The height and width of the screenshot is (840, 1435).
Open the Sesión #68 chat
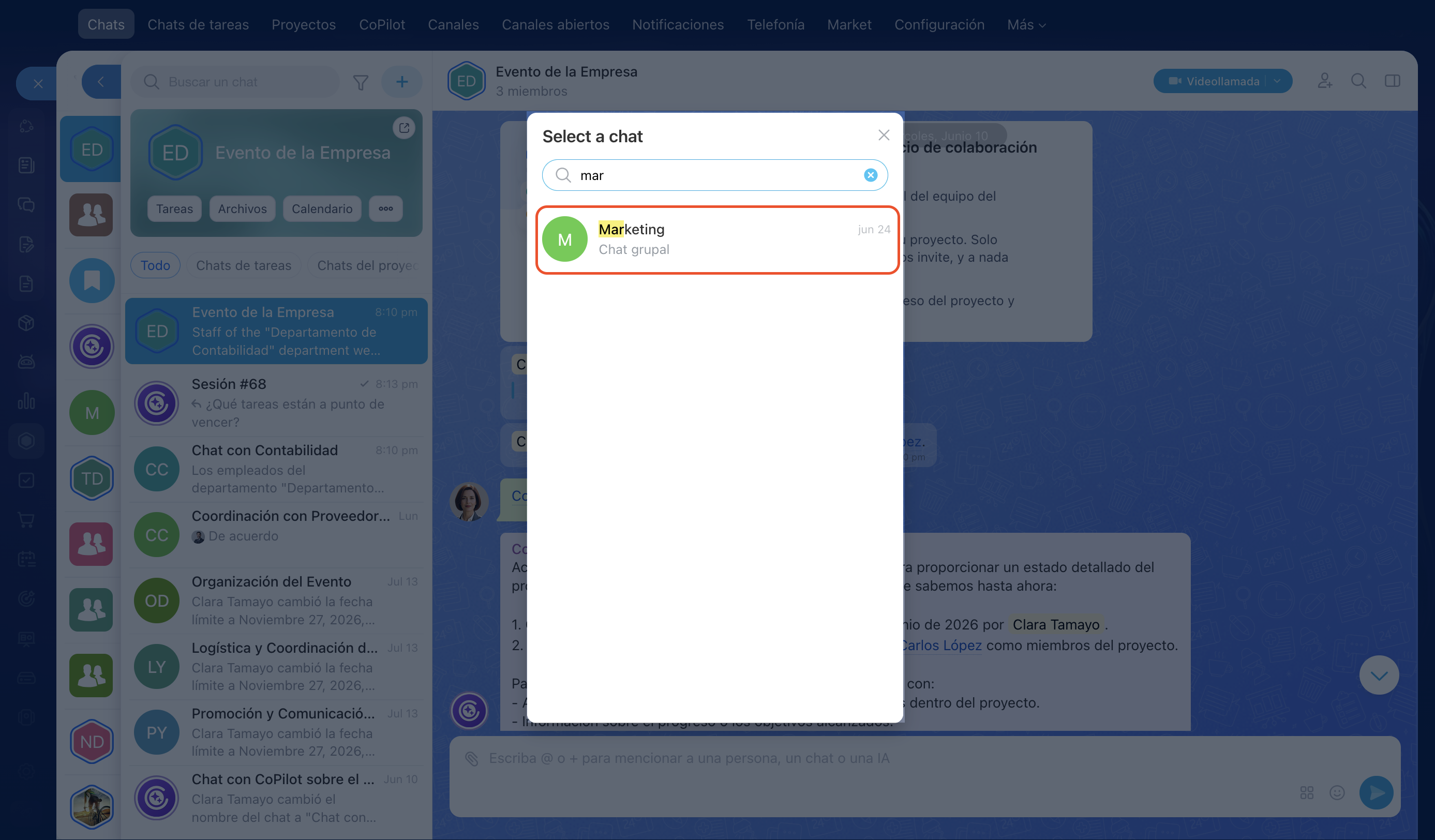coord(276,402)
